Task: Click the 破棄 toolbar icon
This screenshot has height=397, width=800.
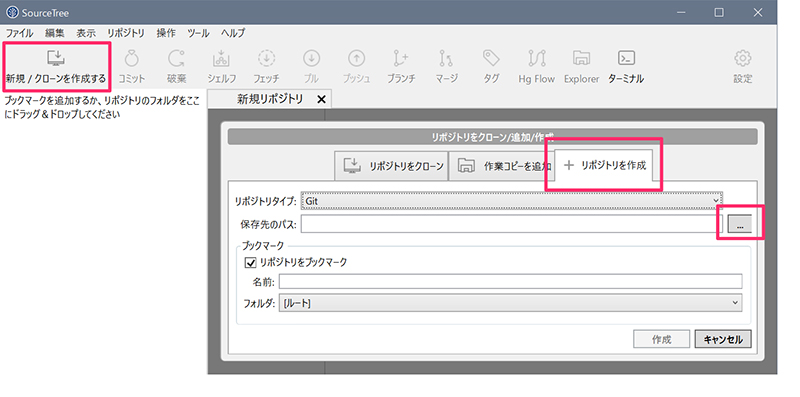Action: [177, 66]
